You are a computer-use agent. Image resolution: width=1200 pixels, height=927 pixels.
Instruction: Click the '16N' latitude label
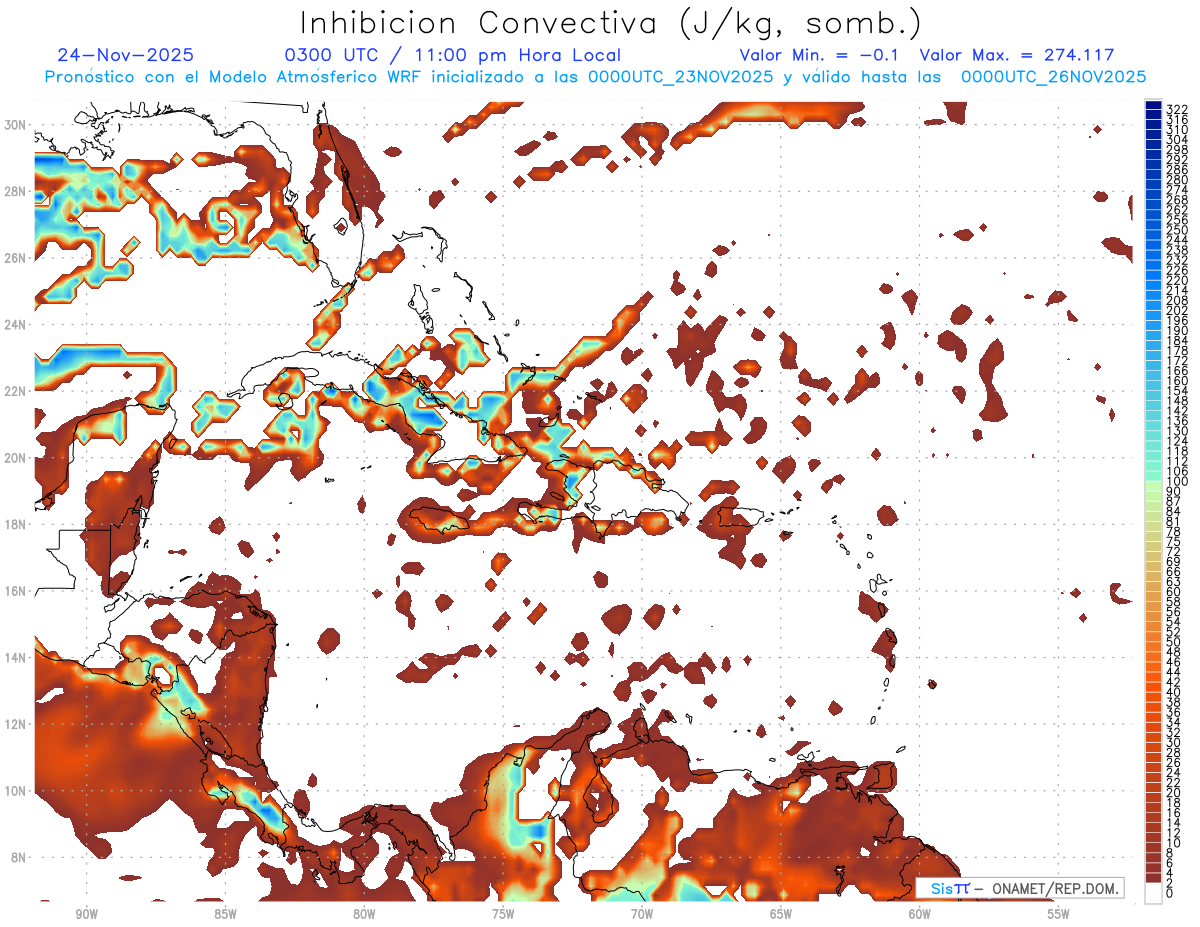click(x=16, y=591)
